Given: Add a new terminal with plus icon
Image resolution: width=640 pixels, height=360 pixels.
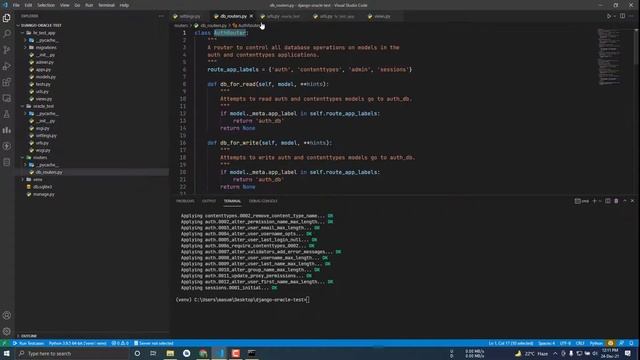Looking at the screenshot, I should pos(594,201).
